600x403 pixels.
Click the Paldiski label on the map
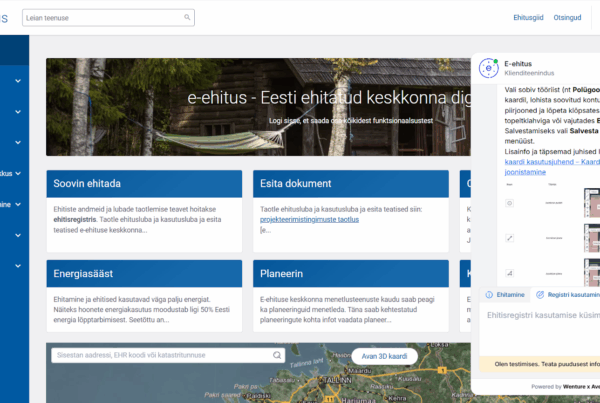pyautogui.click(x=258, y=395)
